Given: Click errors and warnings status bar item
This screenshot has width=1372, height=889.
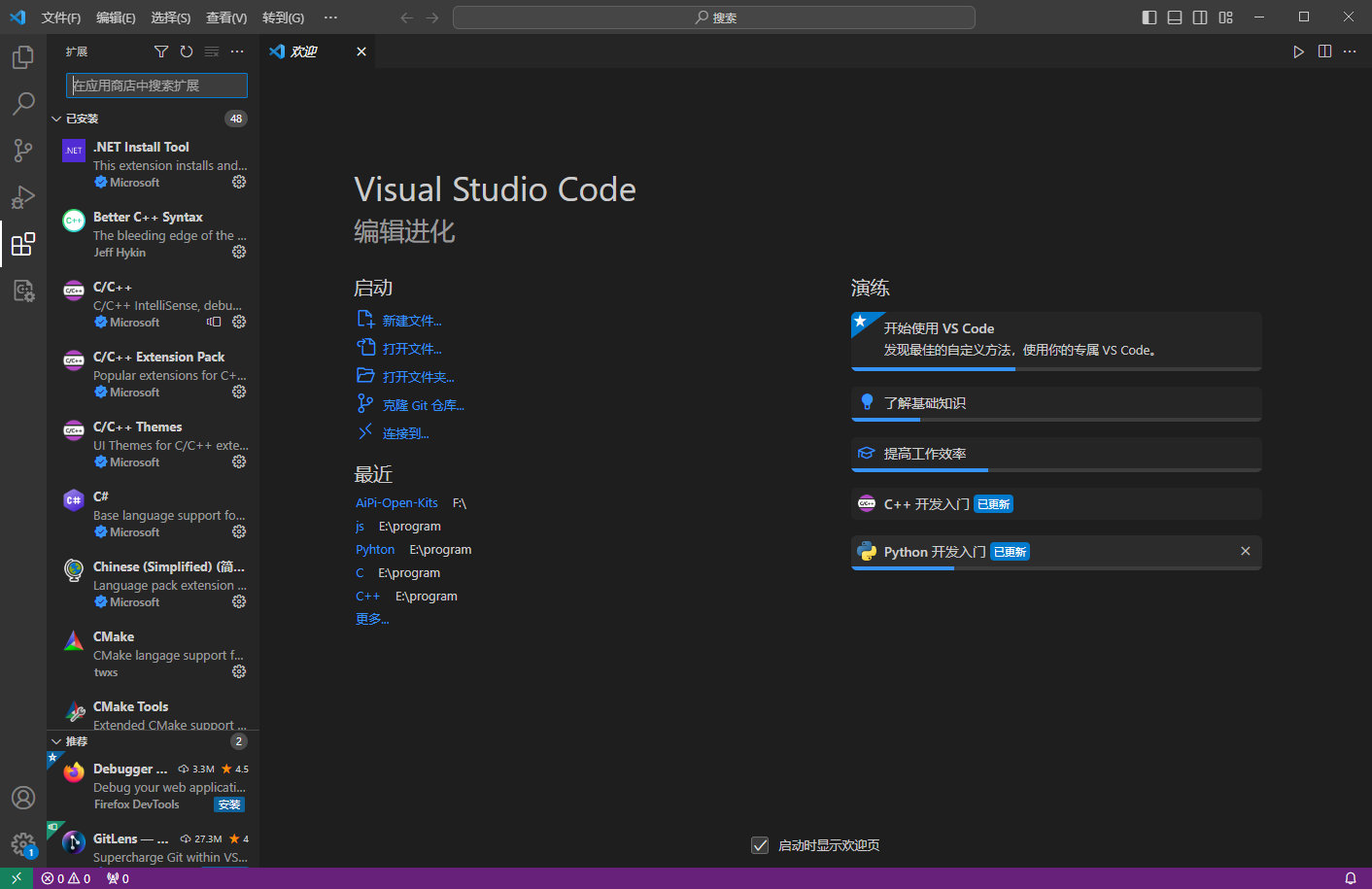Looking at the screenshot, I should point(66,878).
